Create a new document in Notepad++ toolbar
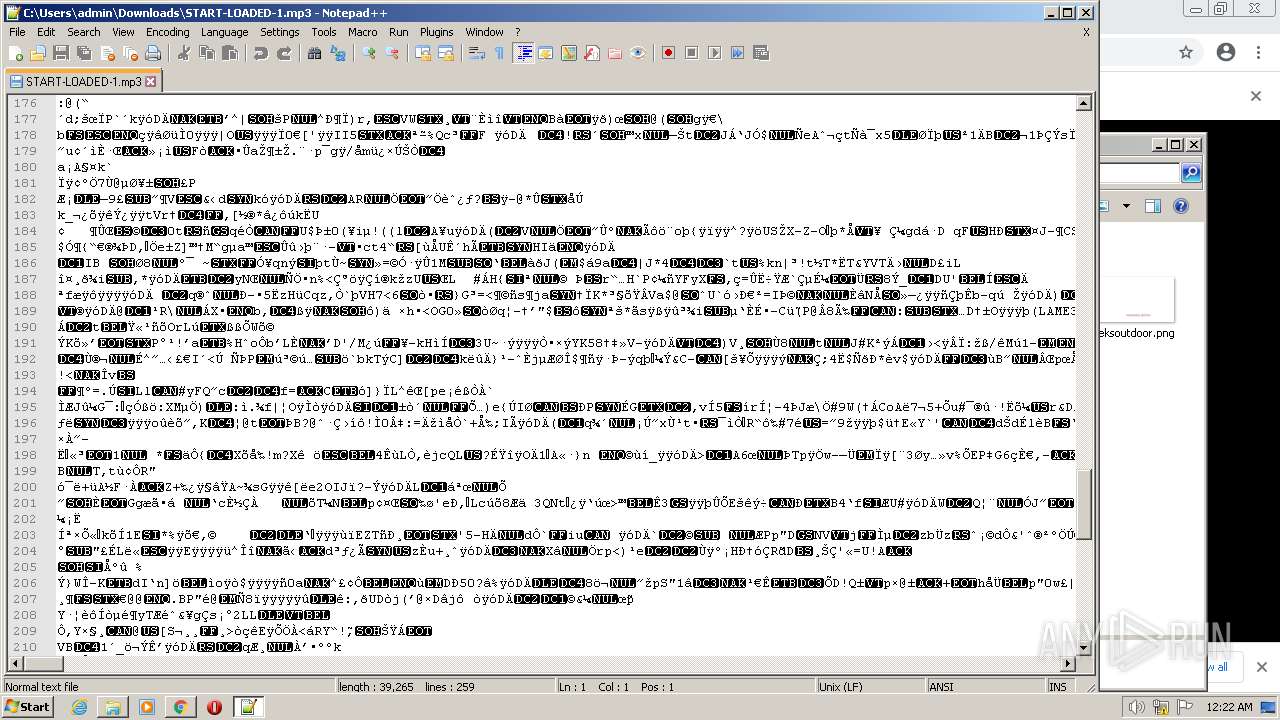The height and width of the screenshot is (720, 1280). click(16, 53)
